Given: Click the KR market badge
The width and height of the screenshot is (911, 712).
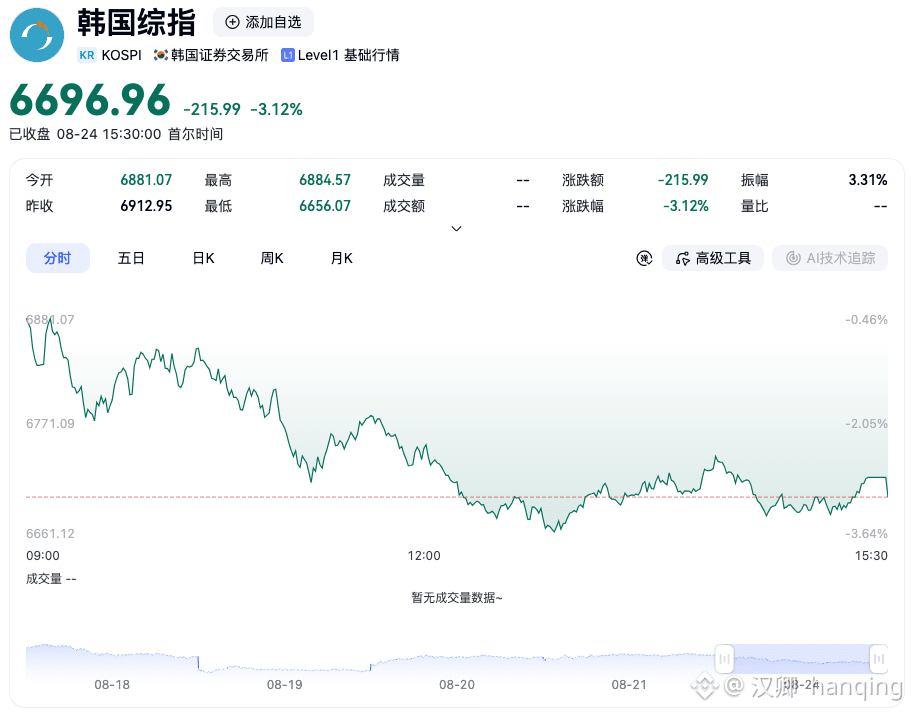Looking at the screenshot, I should (x=87, y=55).
